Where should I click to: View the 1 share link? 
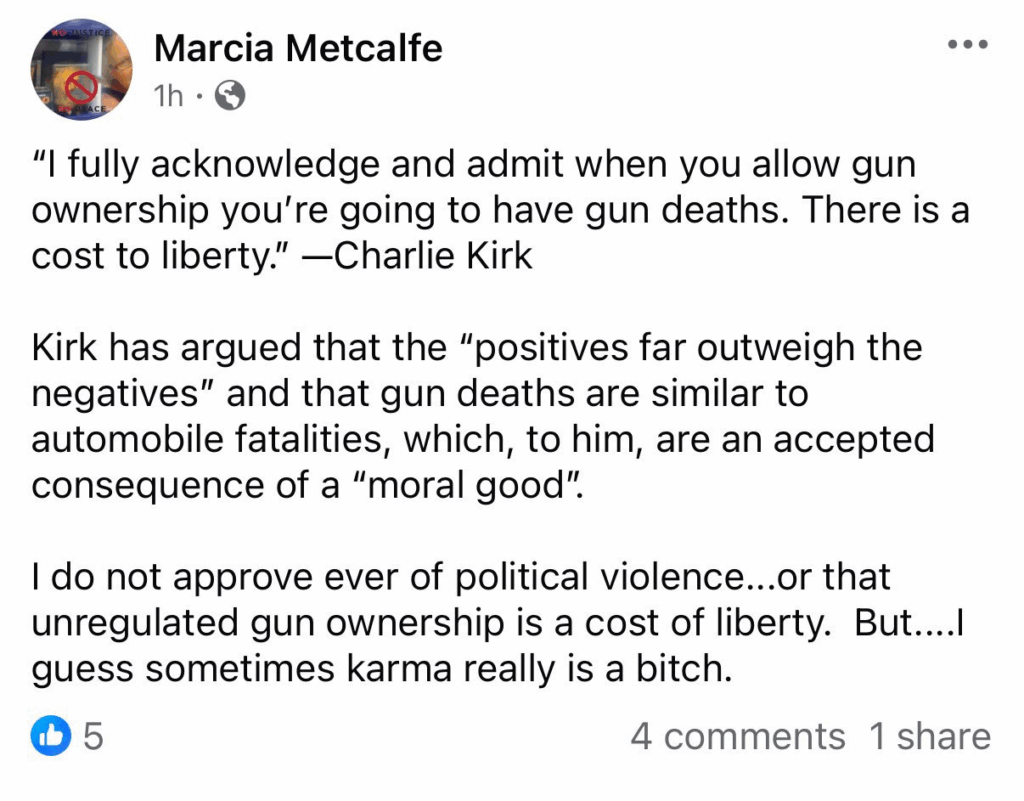click(x=930, y=737)
